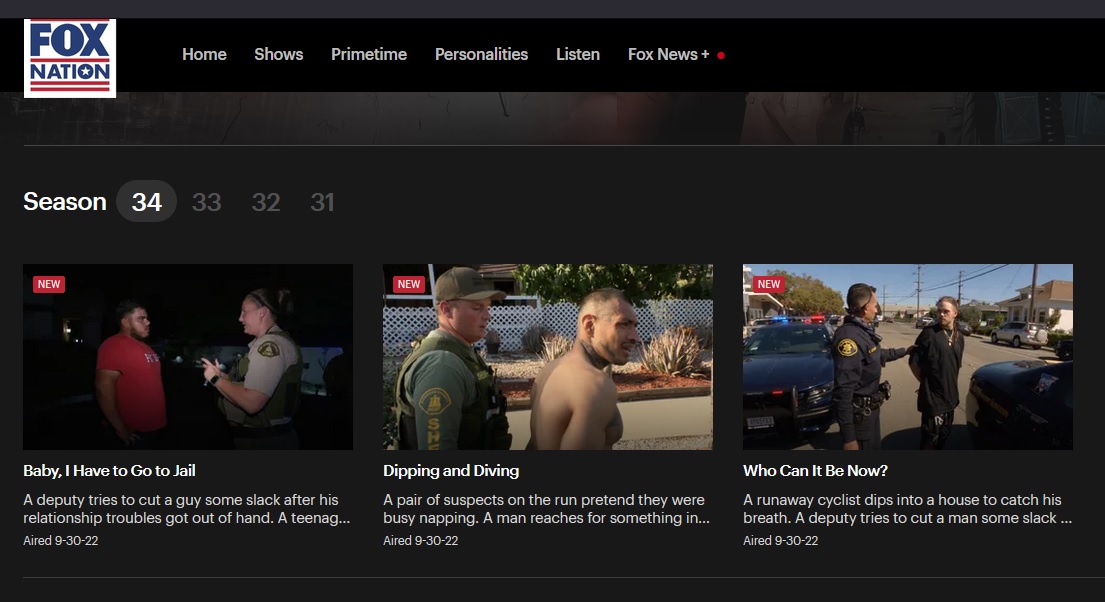
Task: Go to the Shows section
Action: 278,55
